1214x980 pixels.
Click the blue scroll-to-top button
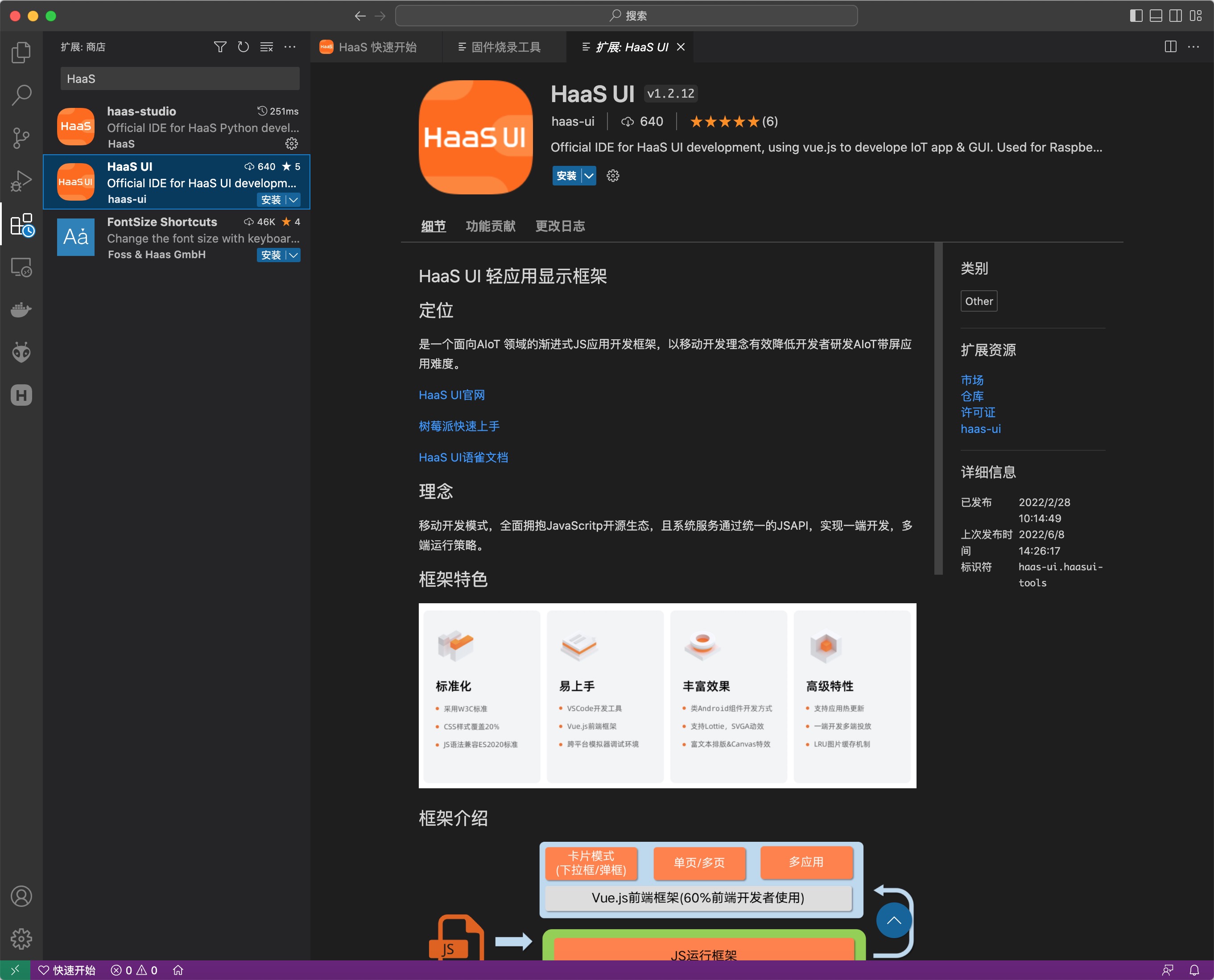(893, 920)
